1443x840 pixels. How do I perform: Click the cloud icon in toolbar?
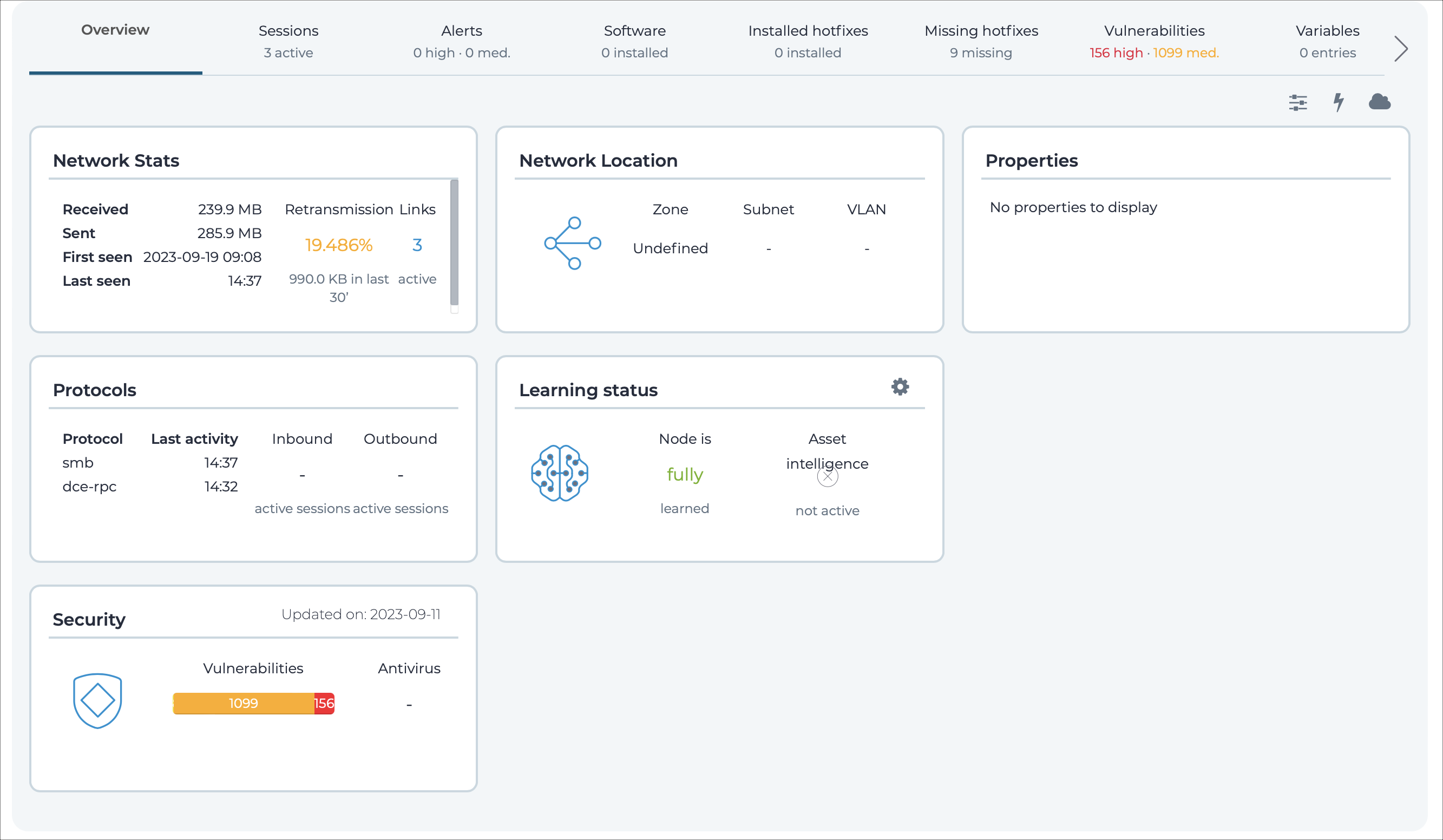pyautogui.click(x=1380, y=102)
